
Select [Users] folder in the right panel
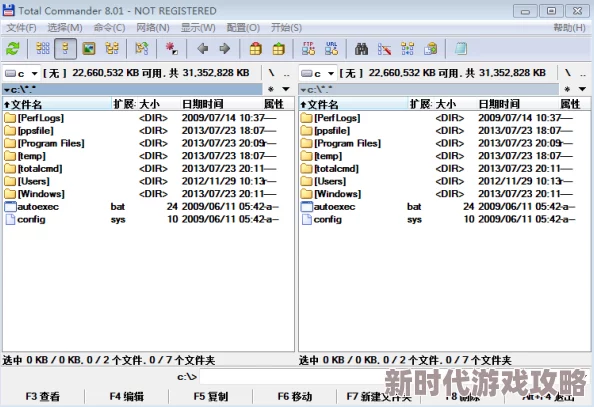444,181
